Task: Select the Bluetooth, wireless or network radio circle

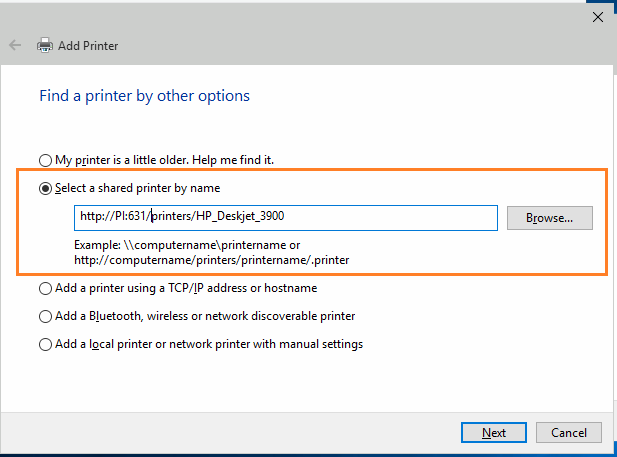Action: pos(45,316)
